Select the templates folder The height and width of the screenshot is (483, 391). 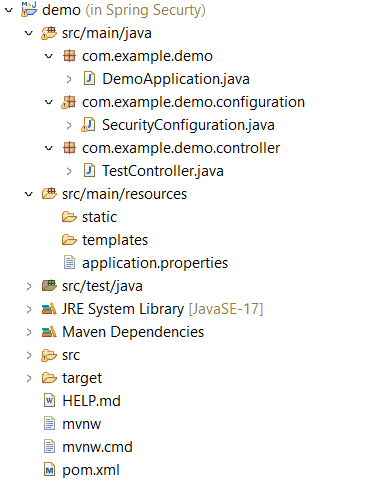(115, 240)
